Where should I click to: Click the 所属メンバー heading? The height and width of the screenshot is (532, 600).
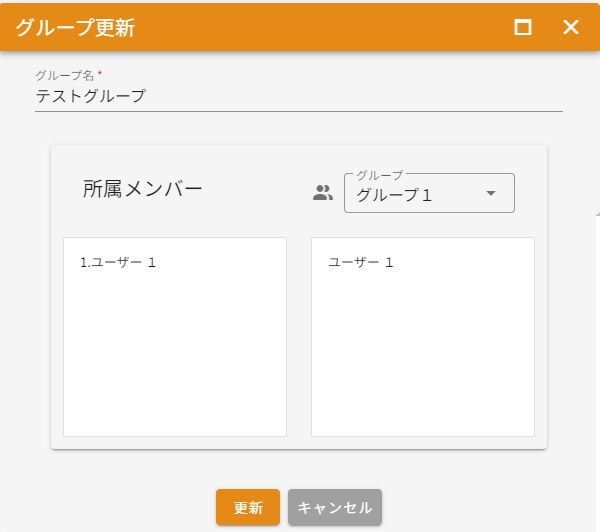[142, 188]
